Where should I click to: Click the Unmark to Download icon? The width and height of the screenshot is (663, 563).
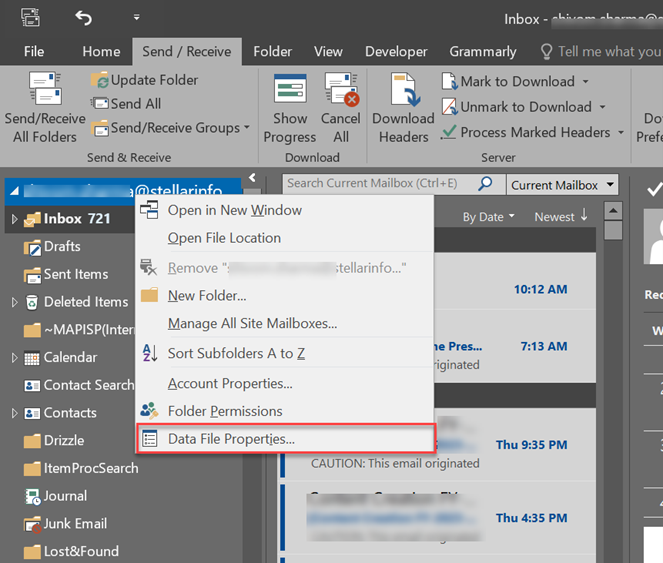449,107
